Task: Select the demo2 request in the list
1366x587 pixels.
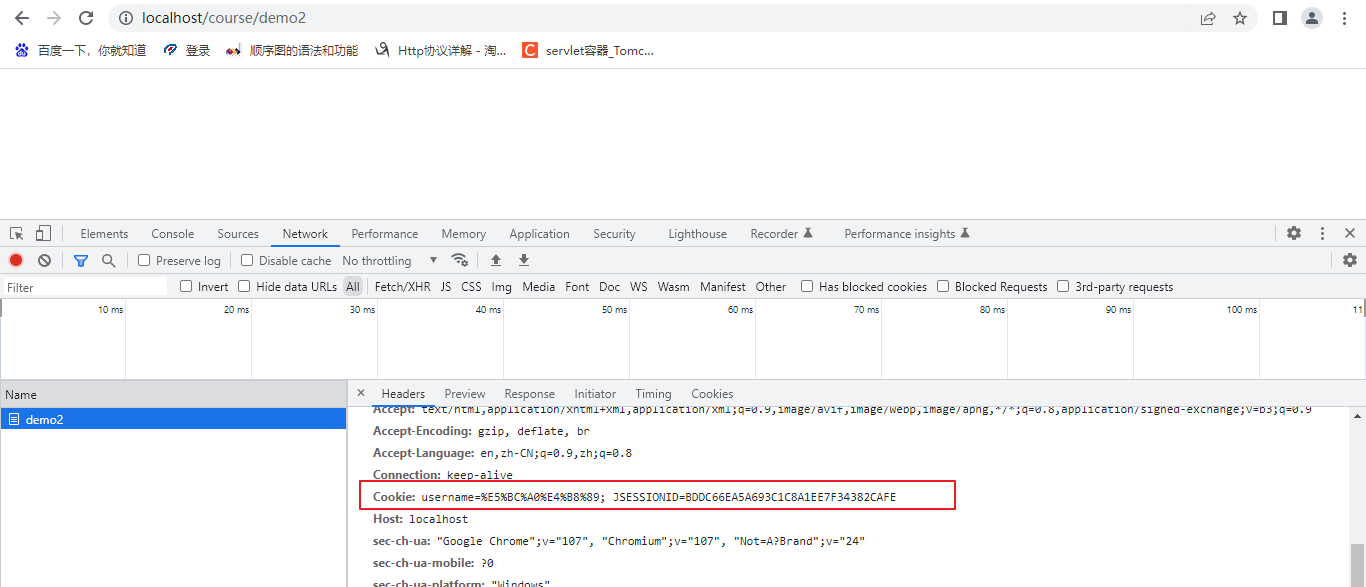Action: pos(45,419)
